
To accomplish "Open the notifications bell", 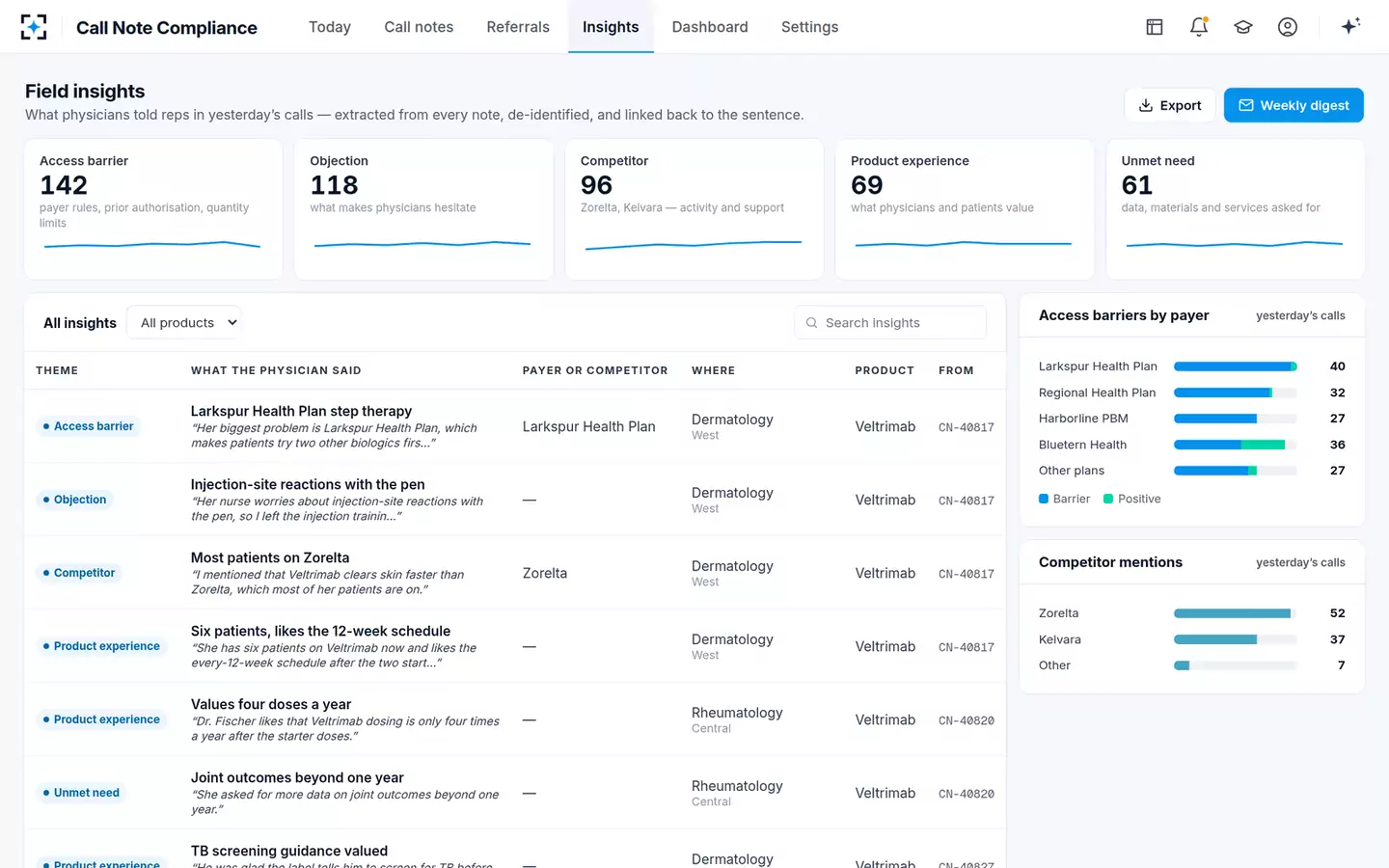I will click(x=1199, y=27).
